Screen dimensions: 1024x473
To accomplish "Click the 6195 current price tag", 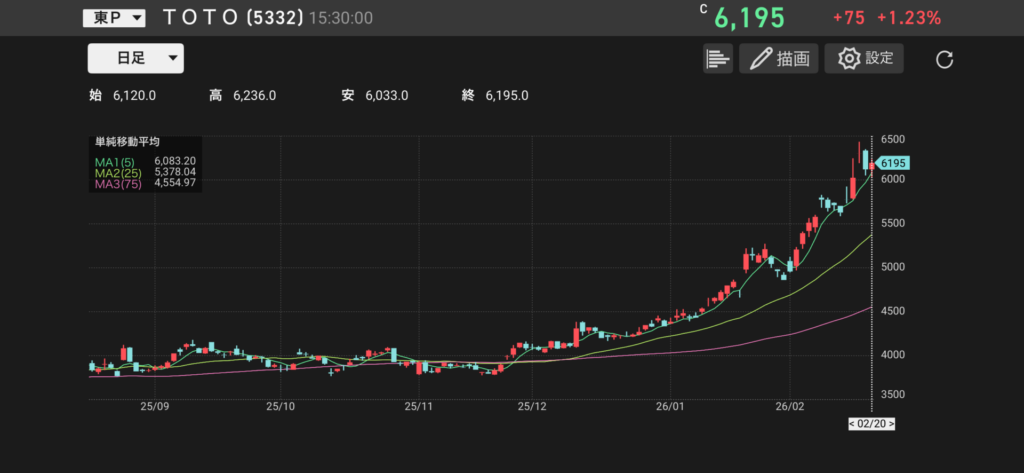I will (x=894, y=164).
